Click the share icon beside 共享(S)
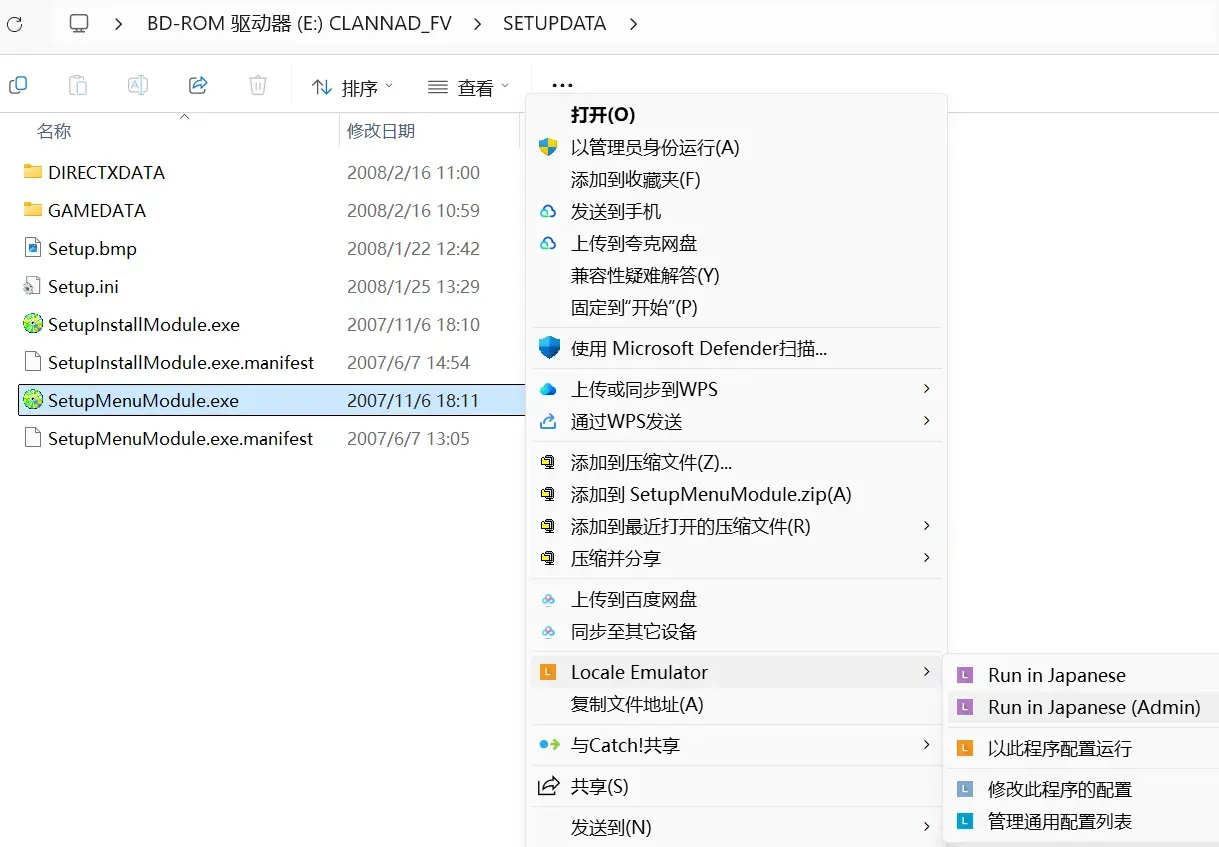Screen dimensions: 1219x847 [548, 786]
